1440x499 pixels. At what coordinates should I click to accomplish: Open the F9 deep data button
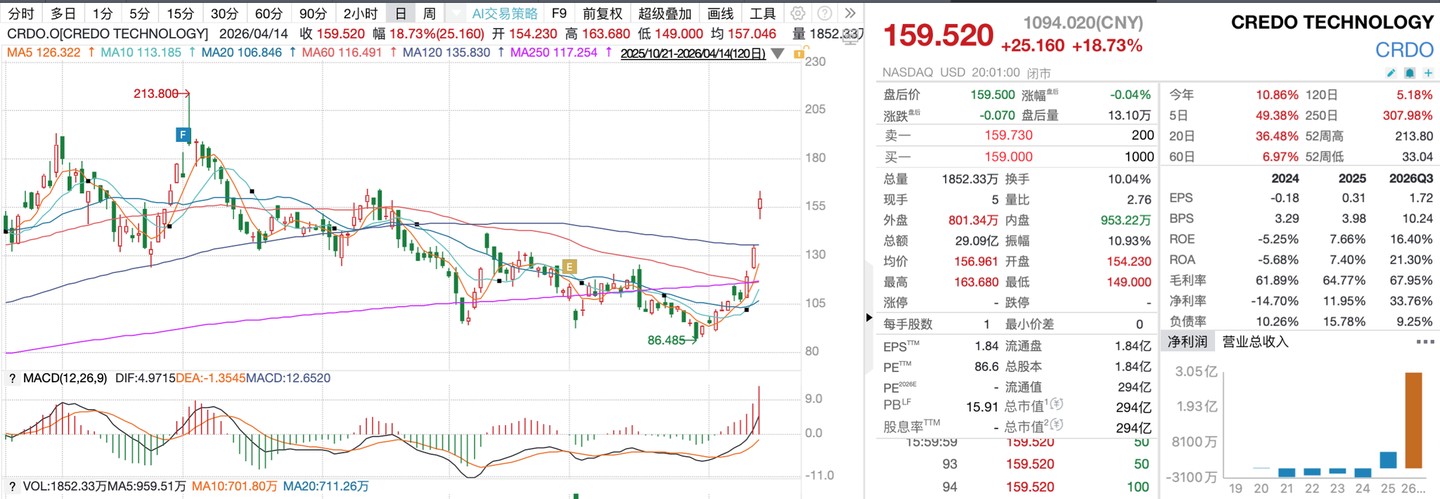[560, 14]
